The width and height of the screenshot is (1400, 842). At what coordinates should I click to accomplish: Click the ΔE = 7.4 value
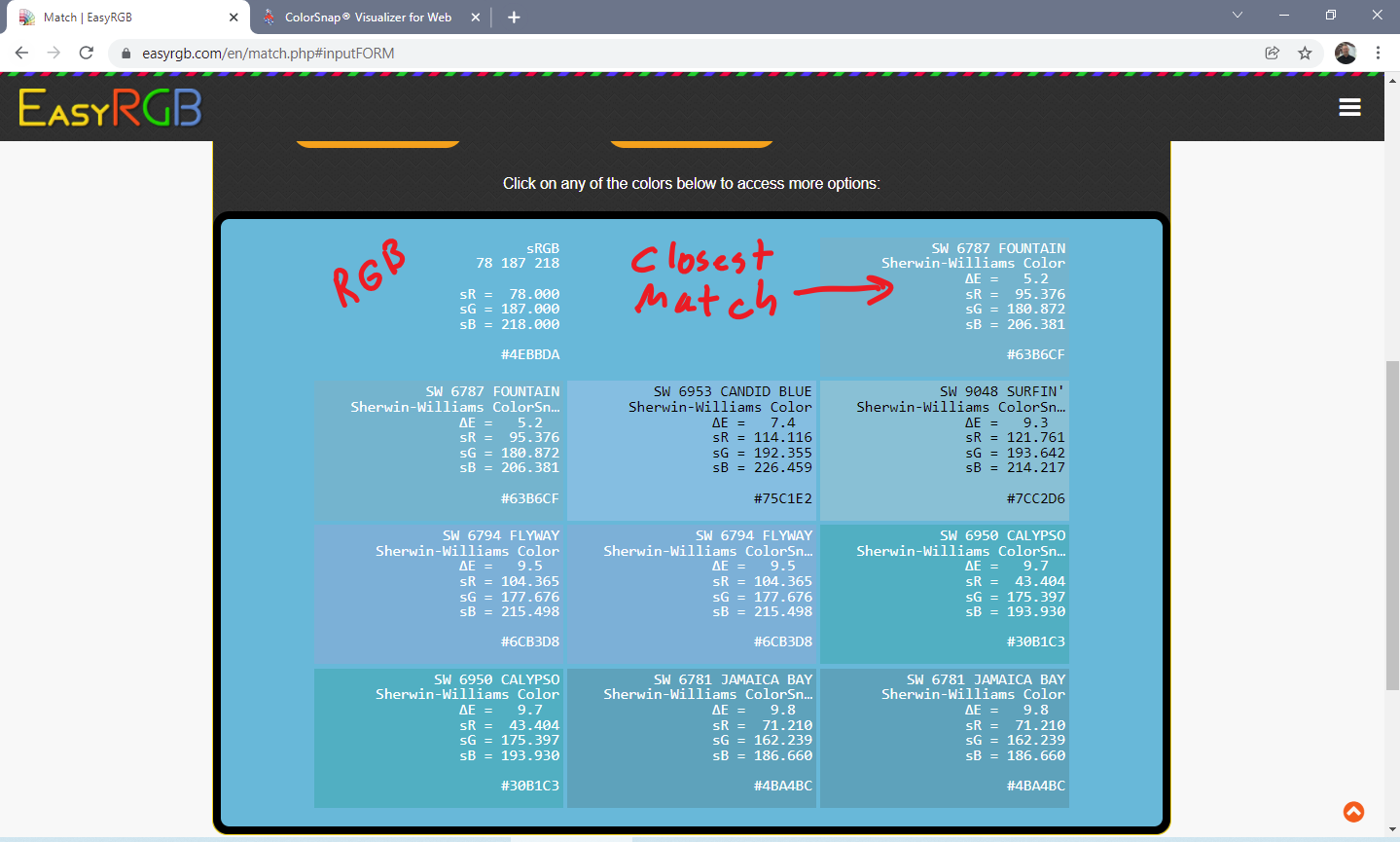point(754,422)
